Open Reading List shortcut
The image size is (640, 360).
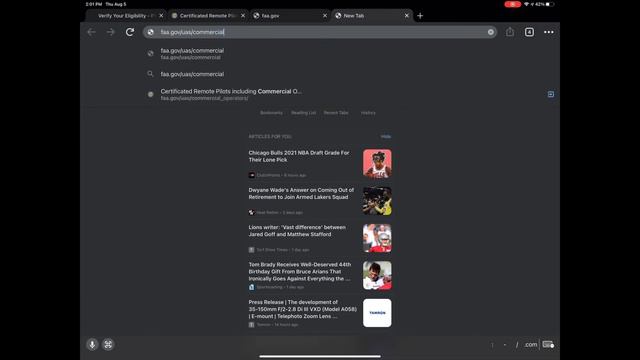[x=303, y=113]
